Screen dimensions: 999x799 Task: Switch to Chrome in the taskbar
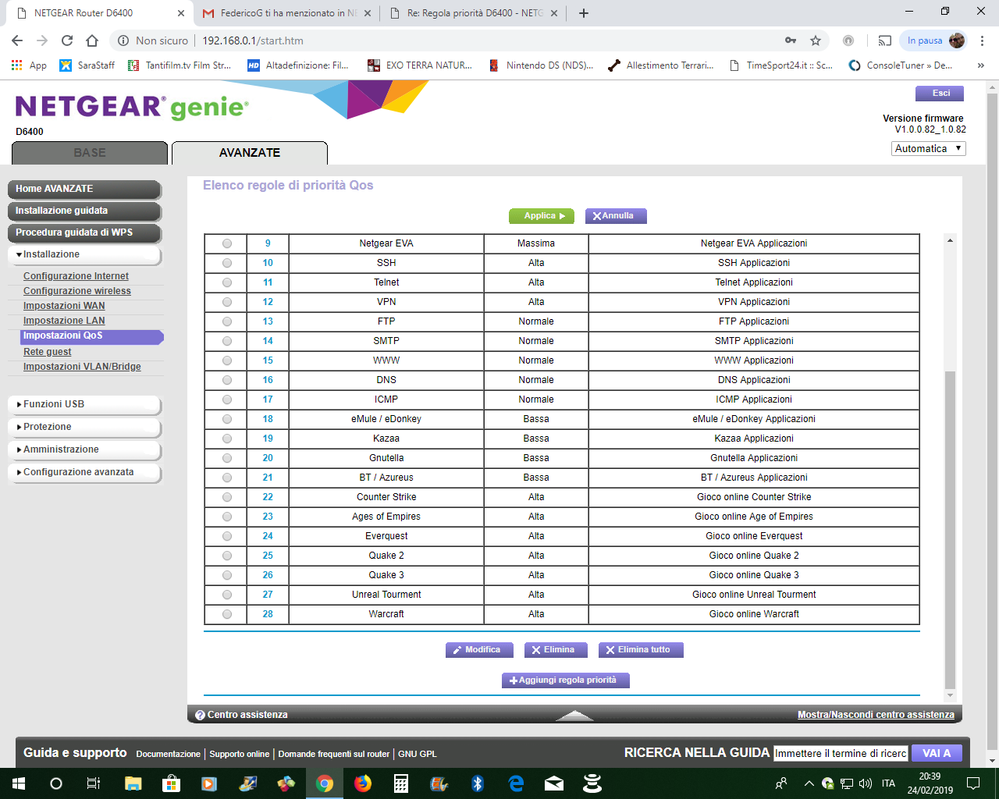point(324,784)
